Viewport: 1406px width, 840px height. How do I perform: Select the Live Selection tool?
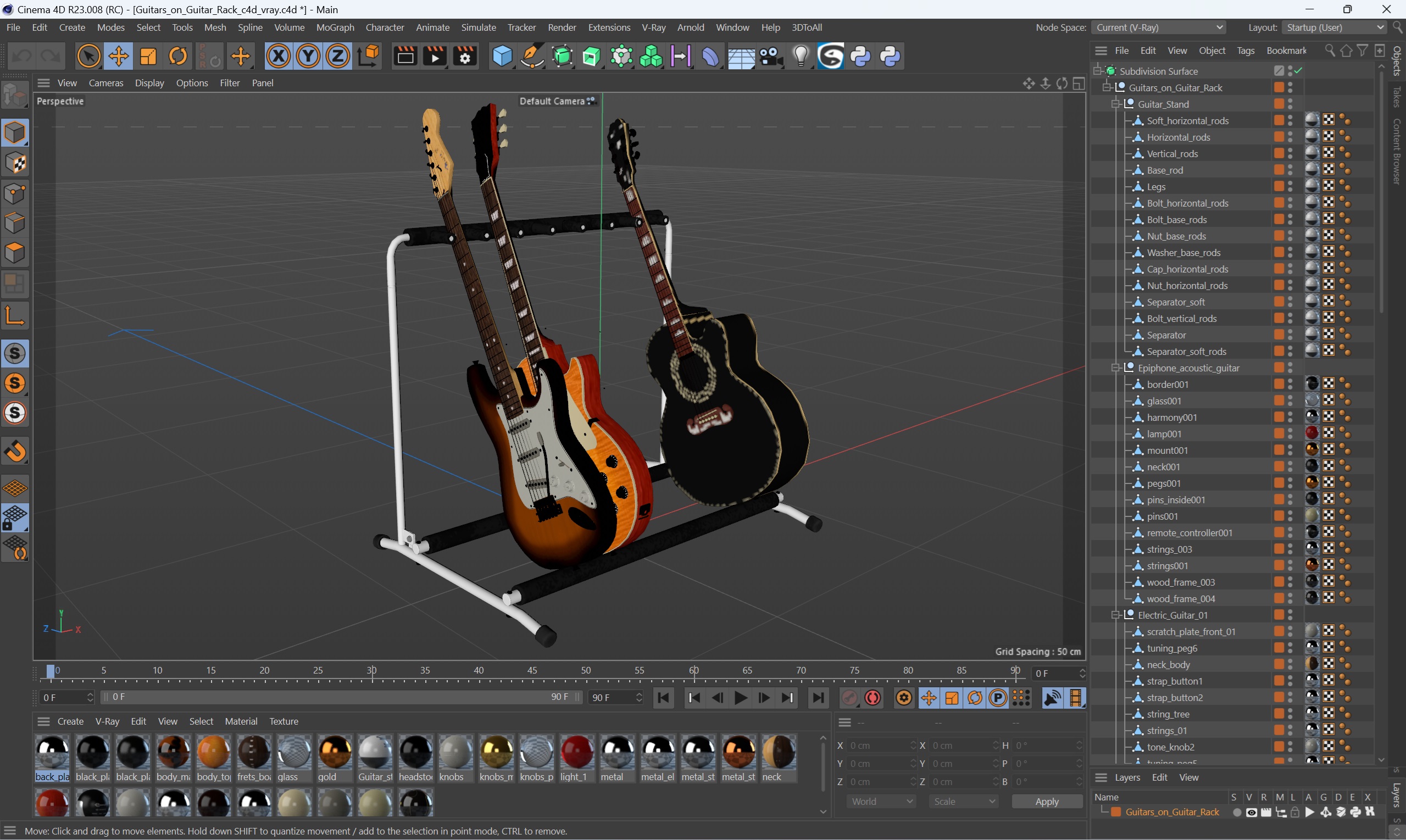89,57
